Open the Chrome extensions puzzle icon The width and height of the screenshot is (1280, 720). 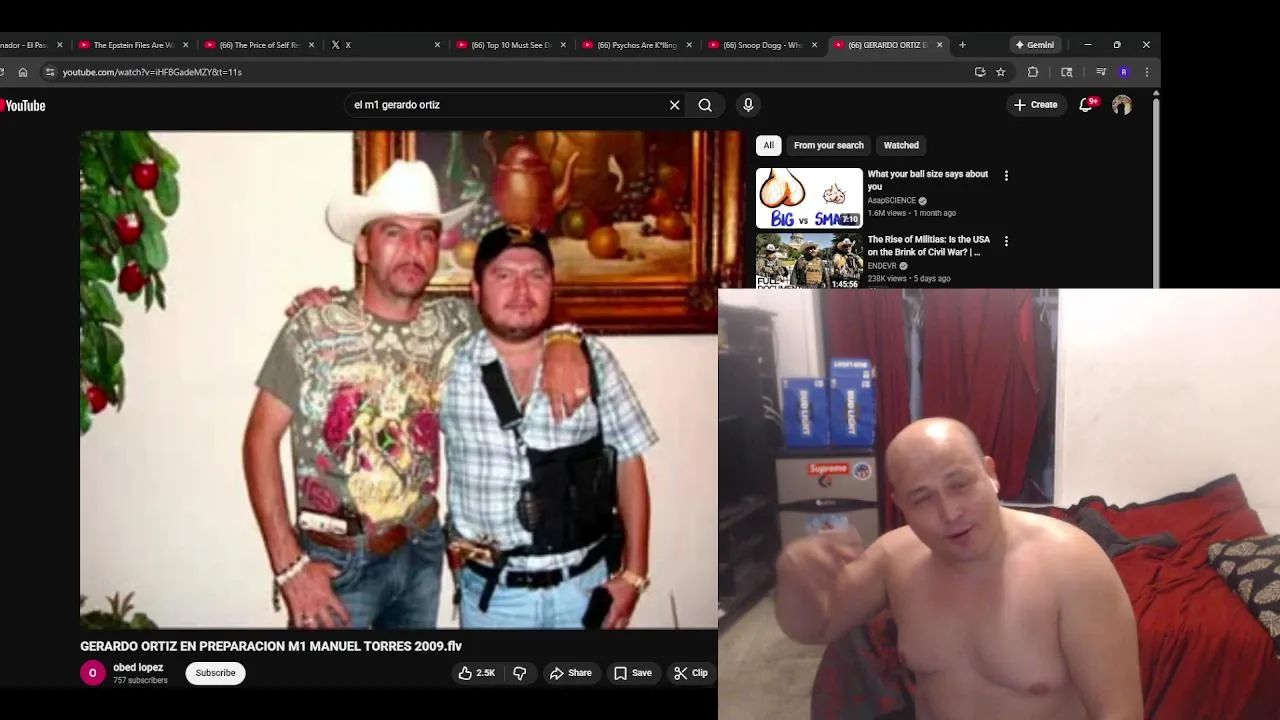click(x=1033, y=72)
